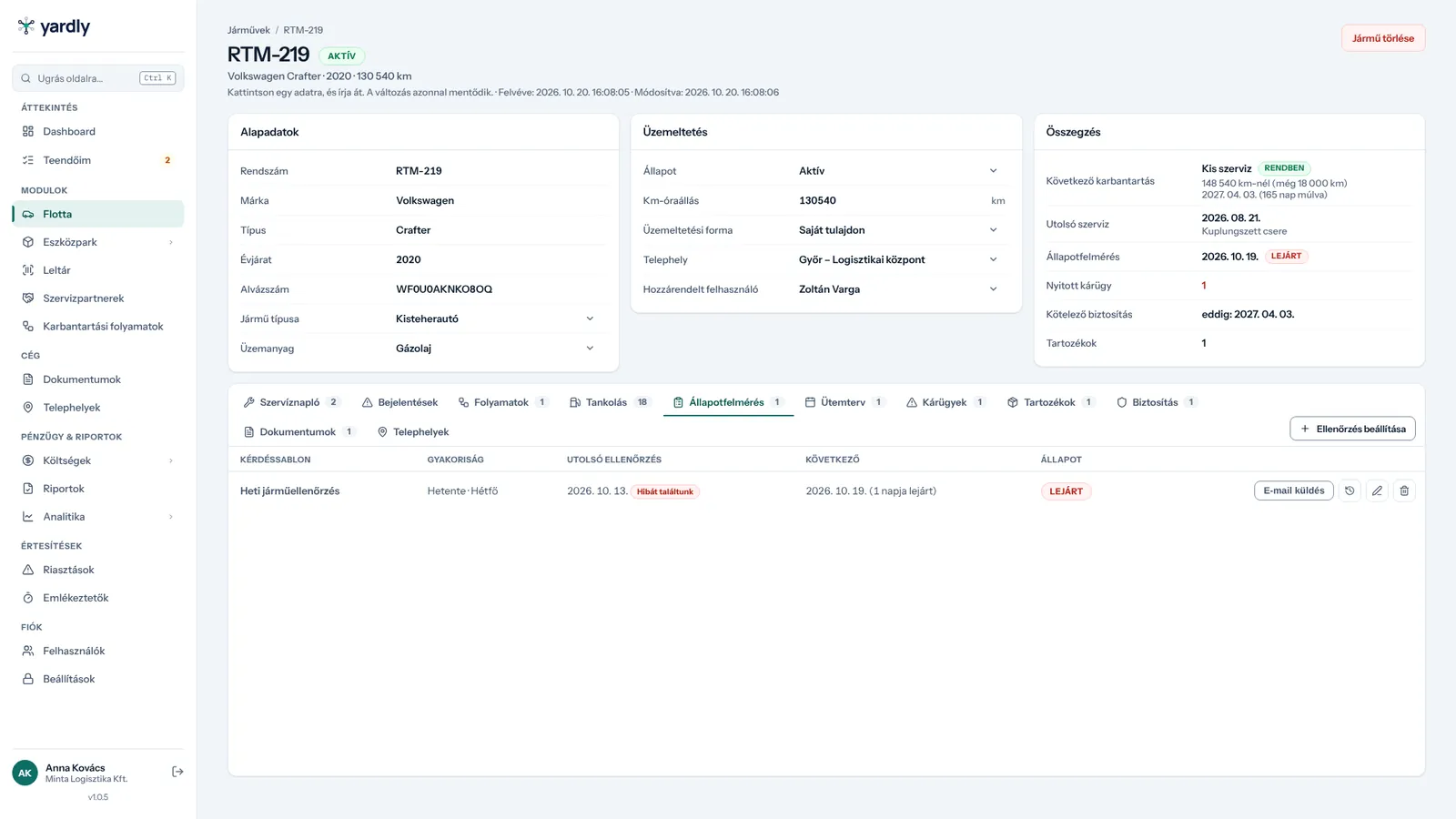Switch to the Biztosítás tab
Image resolution: width=1456 pixels, height=819 pixels.
pyautogui.click(x=1156, y=402)
